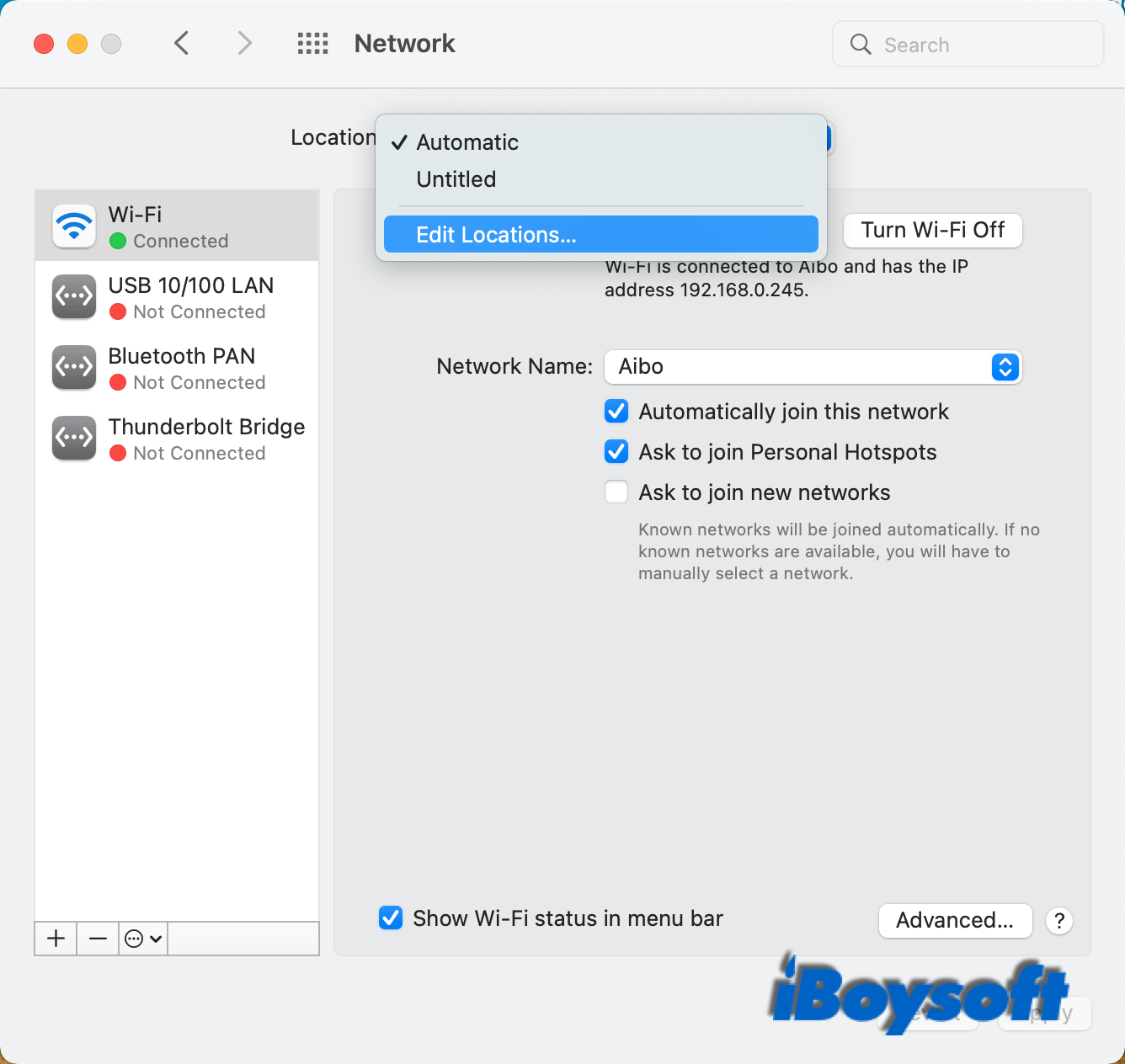Click the Wi-Fi service icon in sidebar

(x=74, y=226)
